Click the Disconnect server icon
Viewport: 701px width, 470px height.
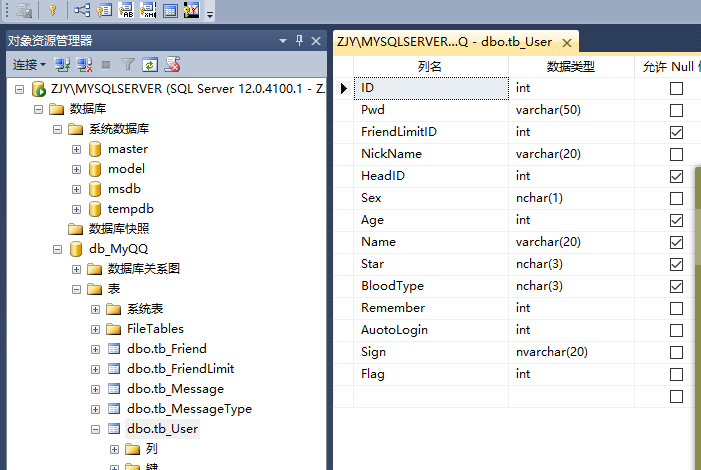[x=84, y=65]
